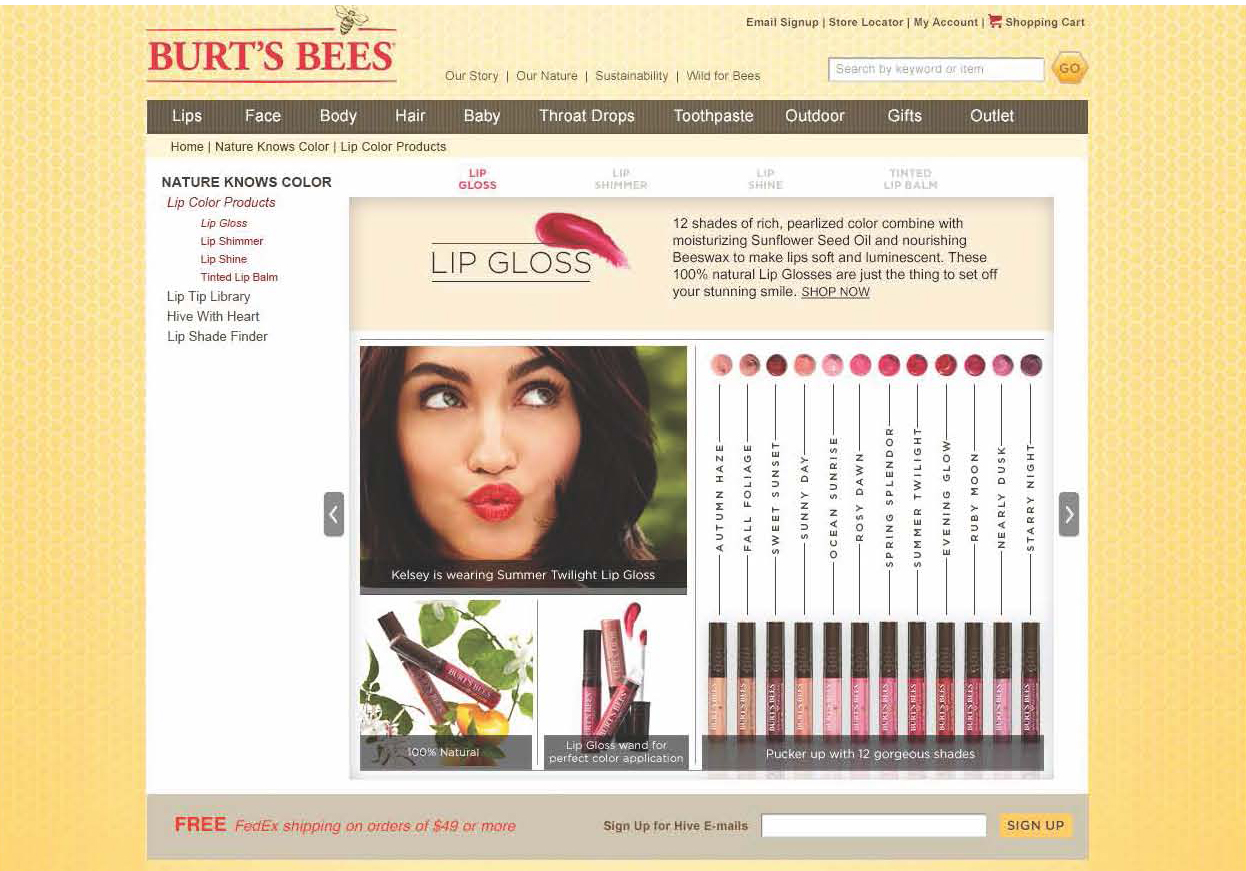This screenshot has width=1246, height=871.
Task: Open the Toothpaste menu
Action: (714, 116)
